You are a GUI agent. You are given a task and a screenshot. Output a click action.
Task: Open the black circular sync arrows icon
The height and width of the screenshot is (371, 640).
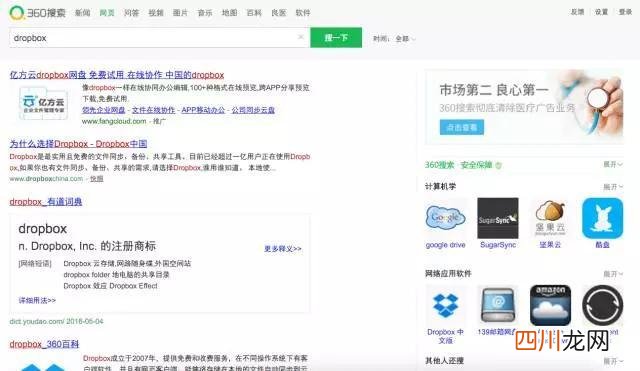click(602, 305)
